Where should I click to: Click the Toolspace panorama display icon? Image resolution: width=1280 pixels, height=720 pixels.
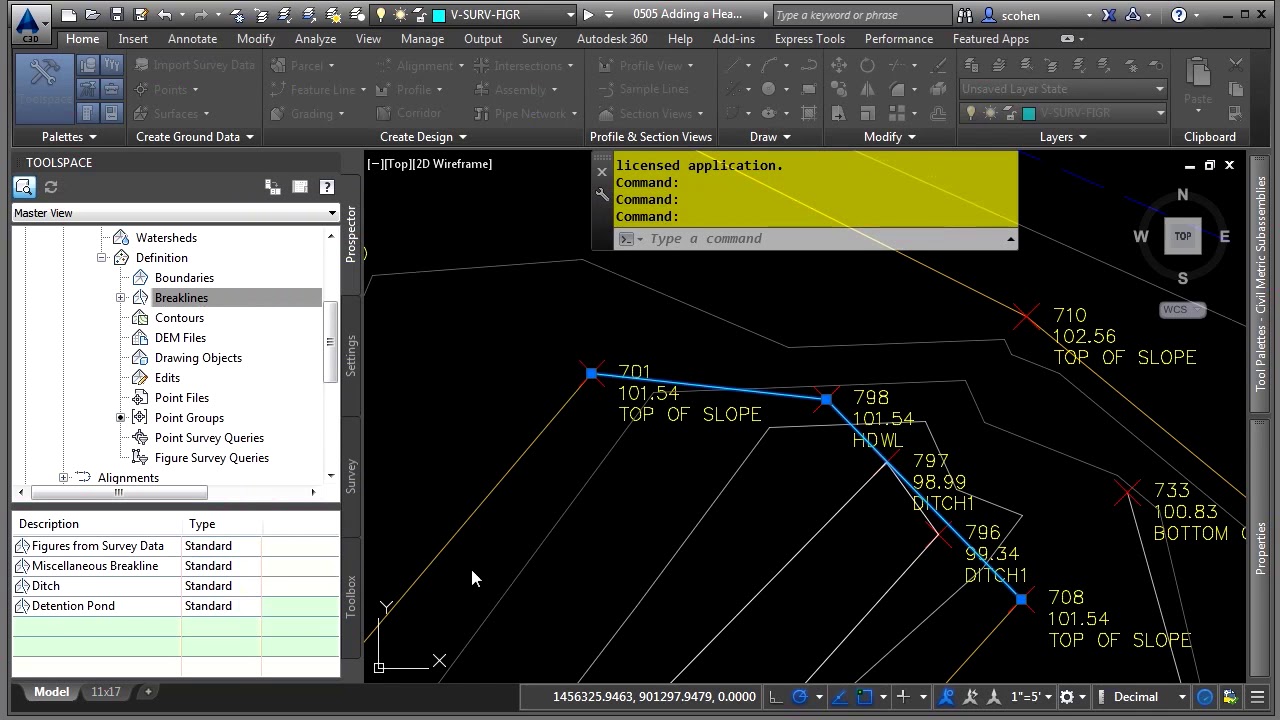pos(299,187)
